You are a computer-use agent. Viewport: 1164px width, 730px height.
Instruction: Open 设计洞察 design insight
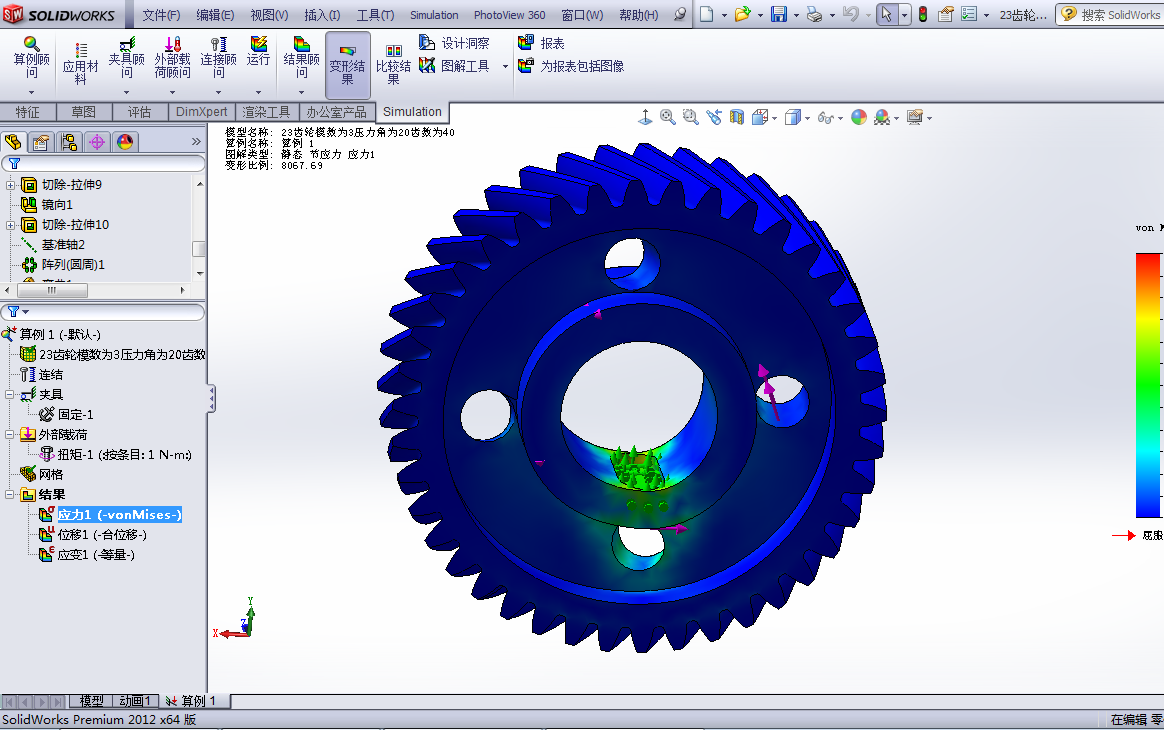pyautogui.click(x=454, y=43)
